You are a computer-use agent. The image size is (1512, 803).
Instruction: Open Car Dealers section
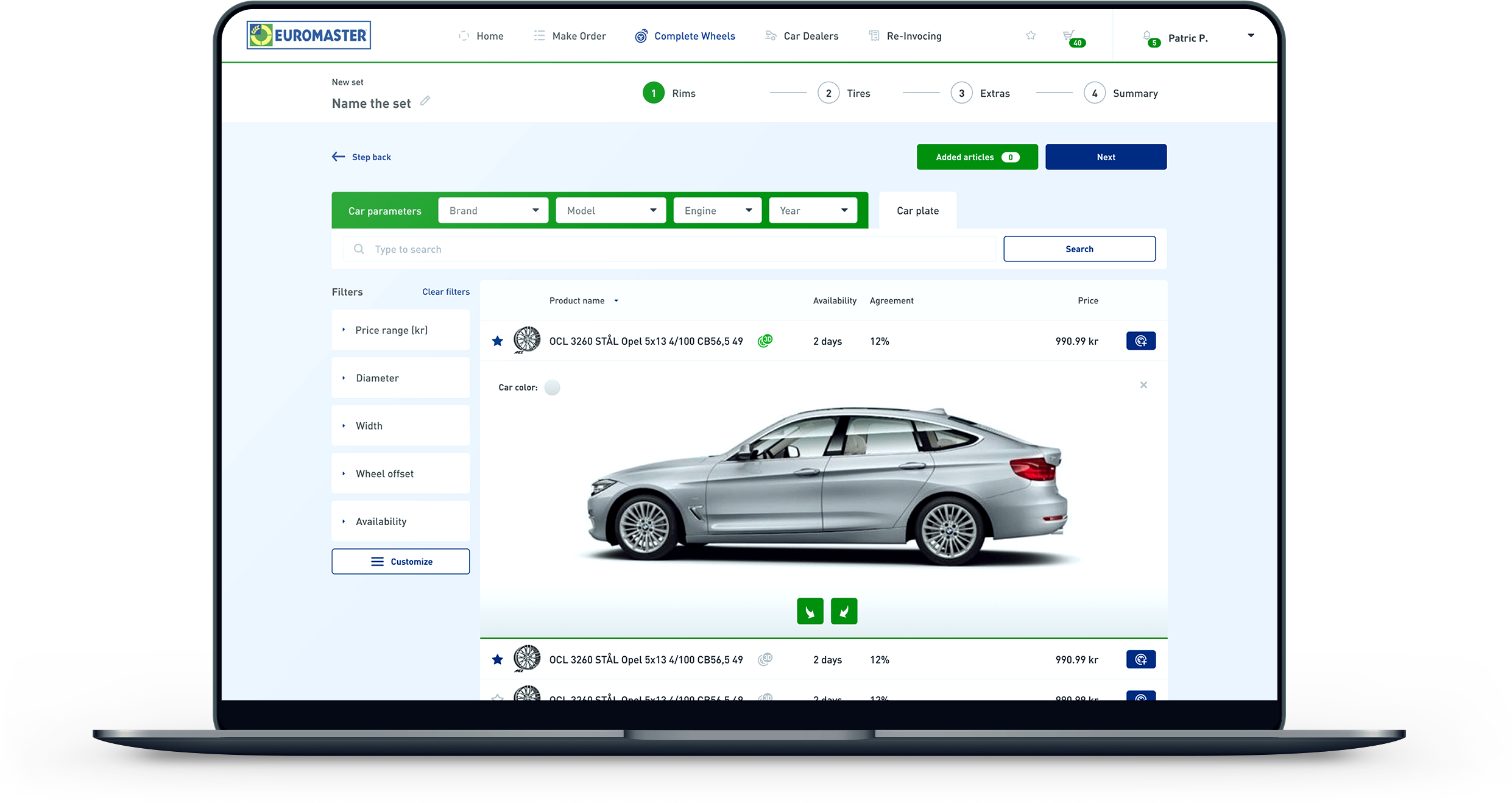802,36
